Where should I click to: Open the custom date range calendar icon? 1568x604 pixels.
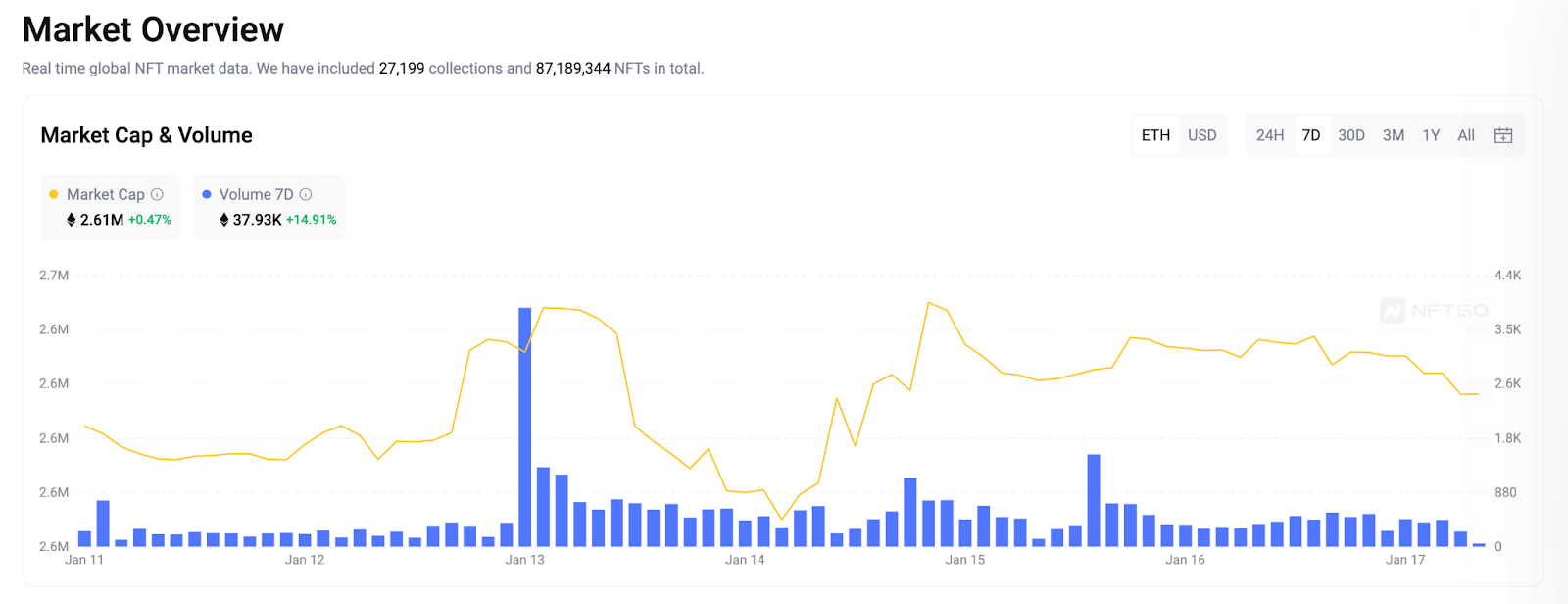[1503, 135]
